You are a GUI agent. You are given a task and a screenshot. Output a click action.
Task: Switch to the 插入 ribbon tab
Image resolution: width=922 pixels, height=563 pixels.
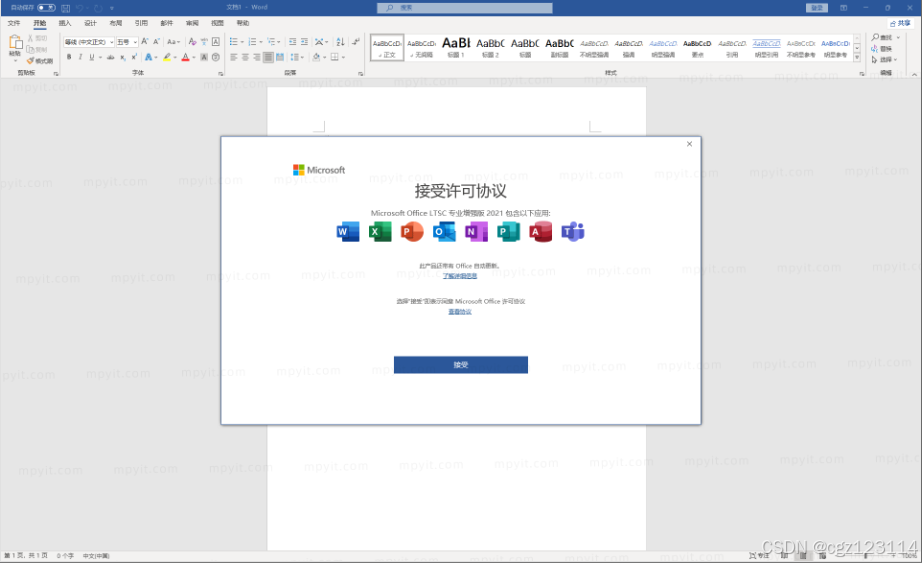click(65, 23)
